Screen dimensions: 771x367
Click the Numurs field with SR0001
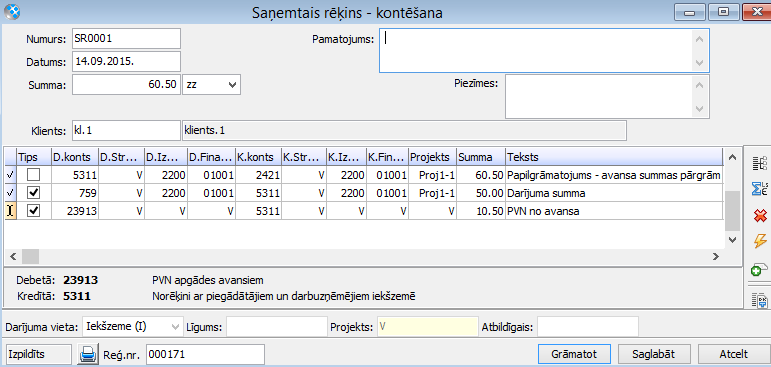click(126, 38)
